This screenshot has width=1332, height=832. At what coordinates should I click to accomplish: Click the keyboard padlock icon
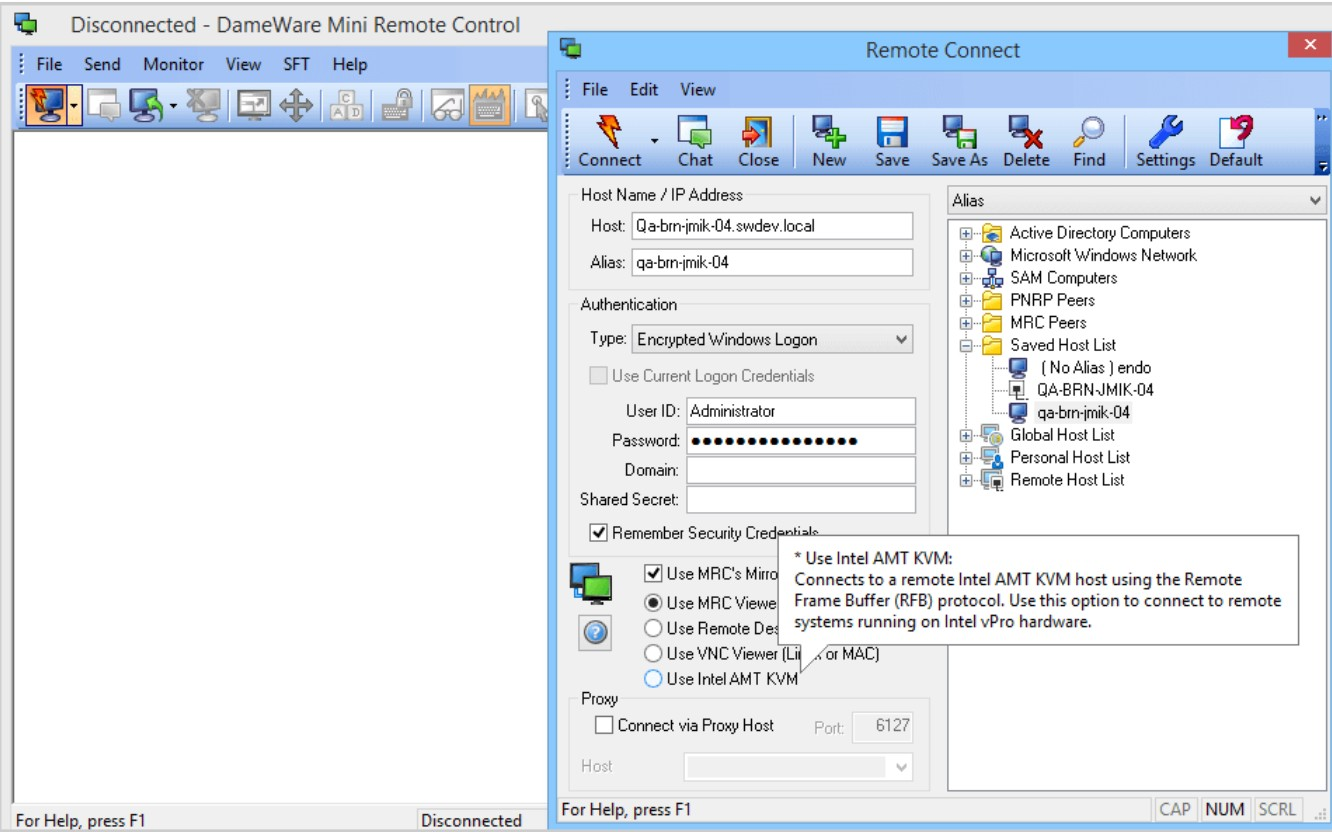click(x=397, y=104)
